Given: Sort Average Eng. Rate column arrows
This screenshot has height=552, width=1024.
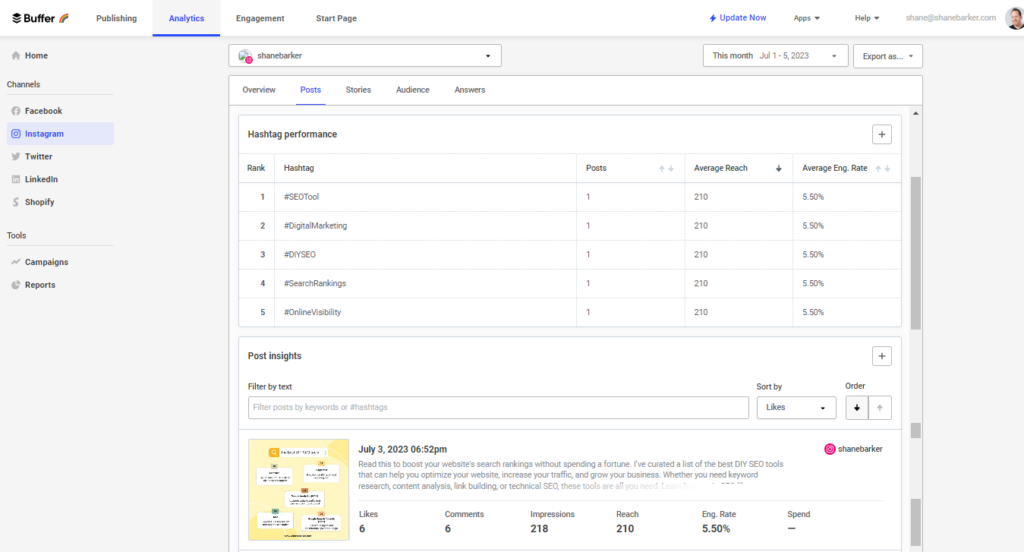Looking at the screenshot, I should coord(882,169).
